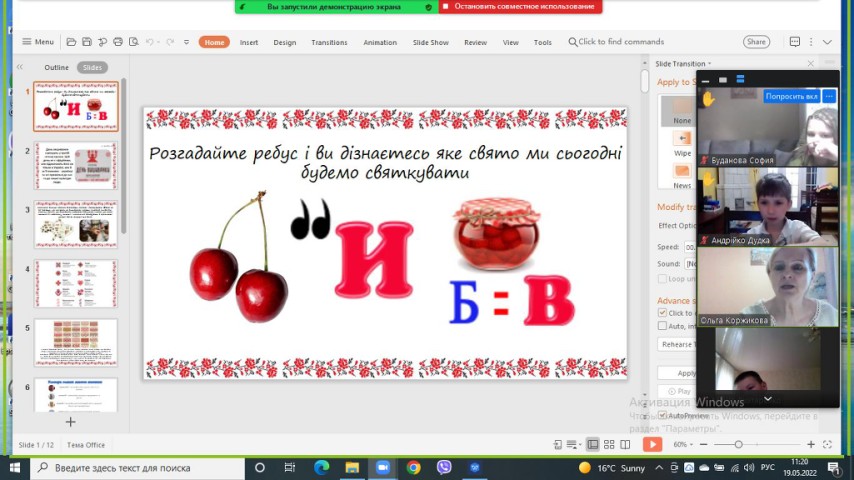
Task: Click the red stop screen sharing button
Action: click(x=524, y=6)
